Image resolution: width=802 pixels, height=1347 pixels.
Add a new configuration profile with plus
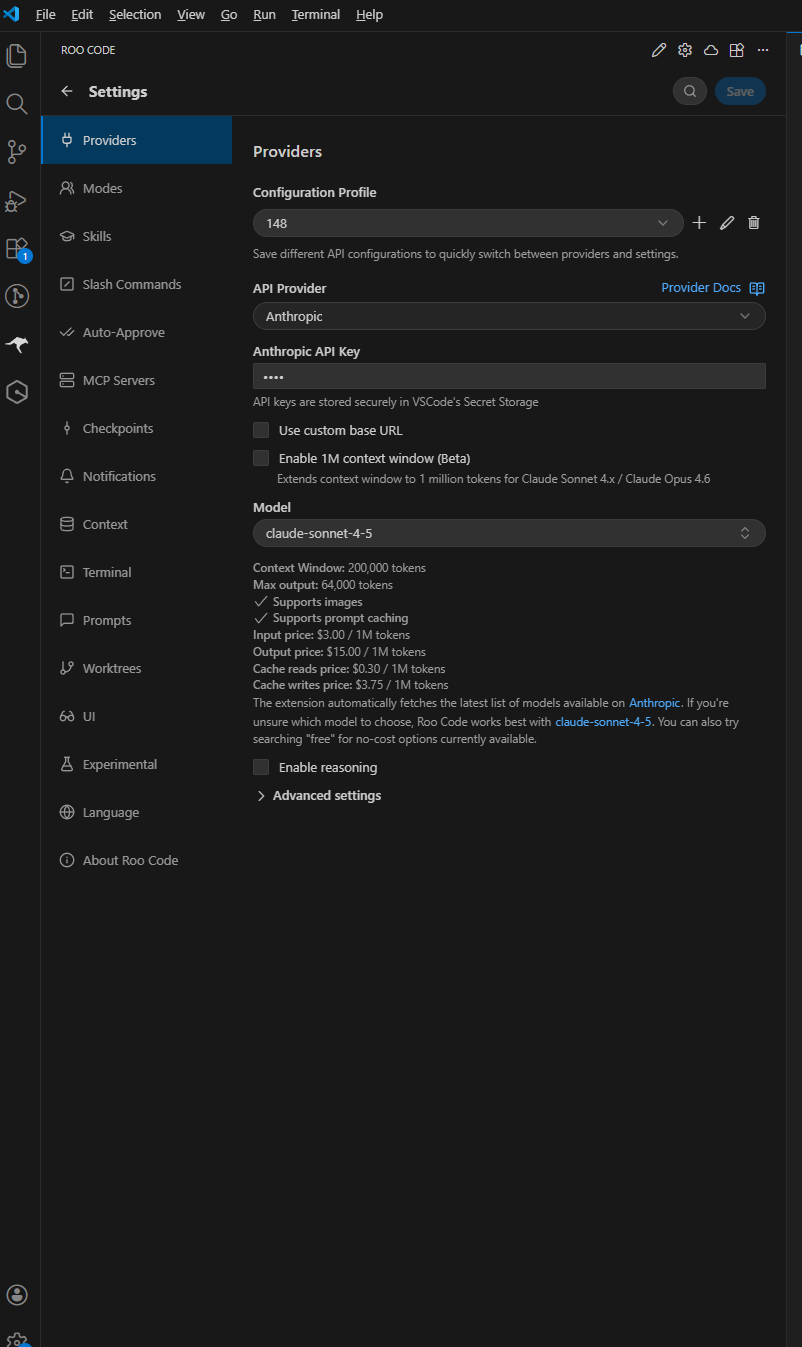point(699,223)
